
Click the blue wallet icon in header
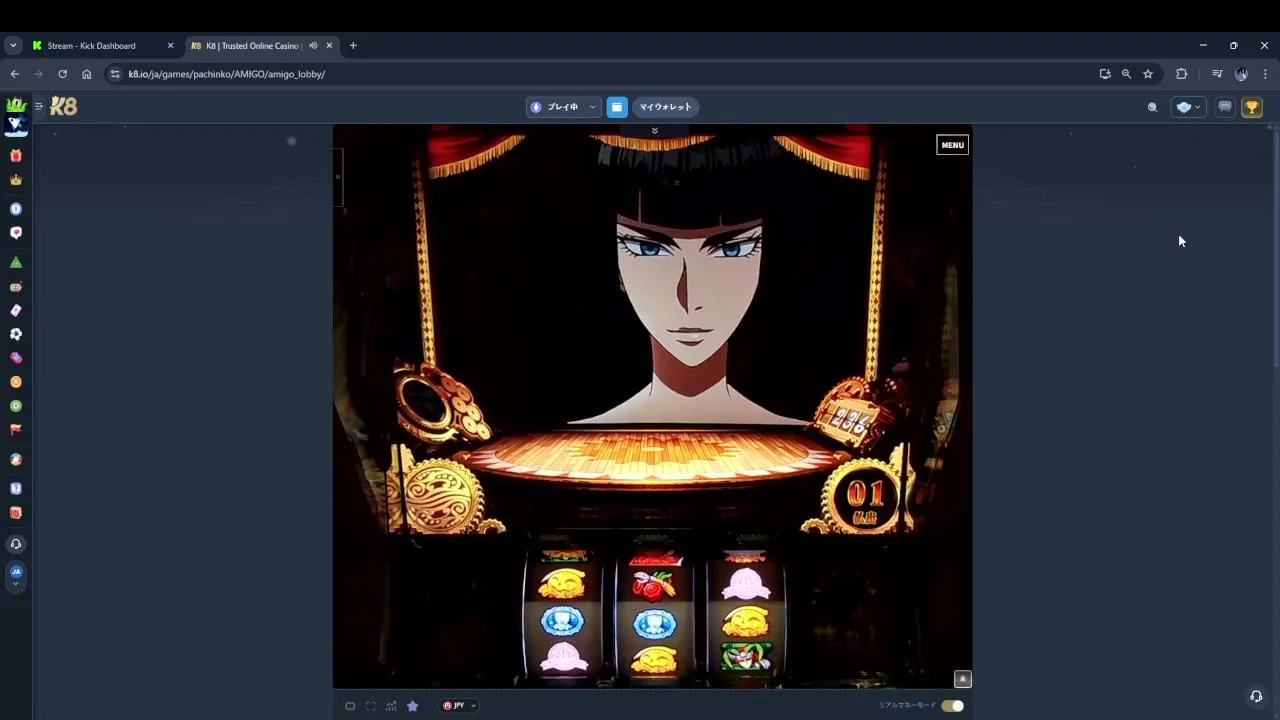click(617, 107)
